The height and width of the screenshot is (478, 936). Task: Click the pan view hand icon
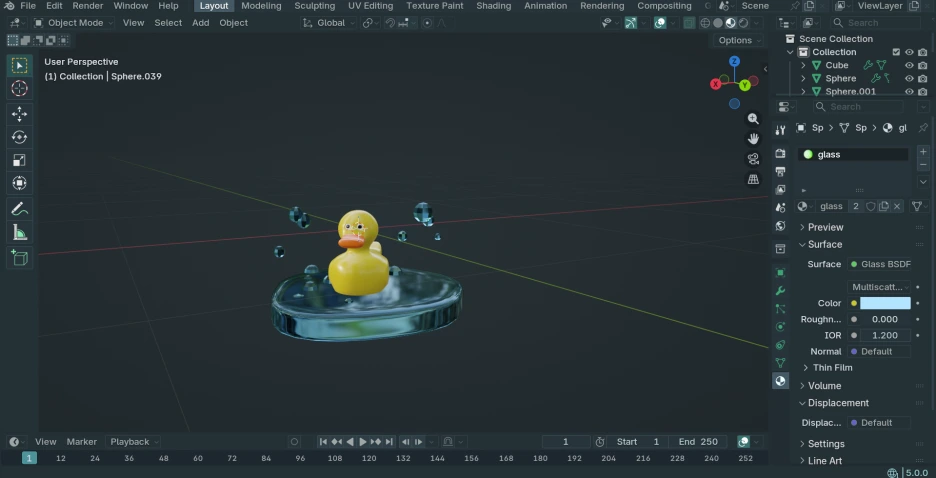coord(753,139)
